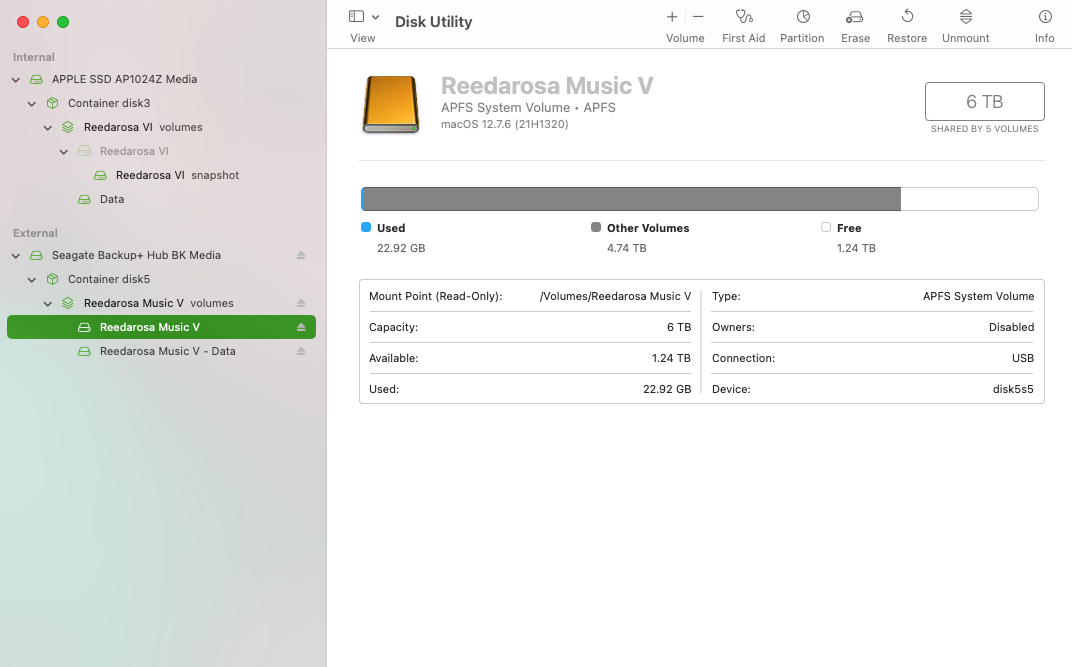Select Reedarosa VI volumes row
The height and width of the screenshot is (667, 1072).
pos(161,127)
